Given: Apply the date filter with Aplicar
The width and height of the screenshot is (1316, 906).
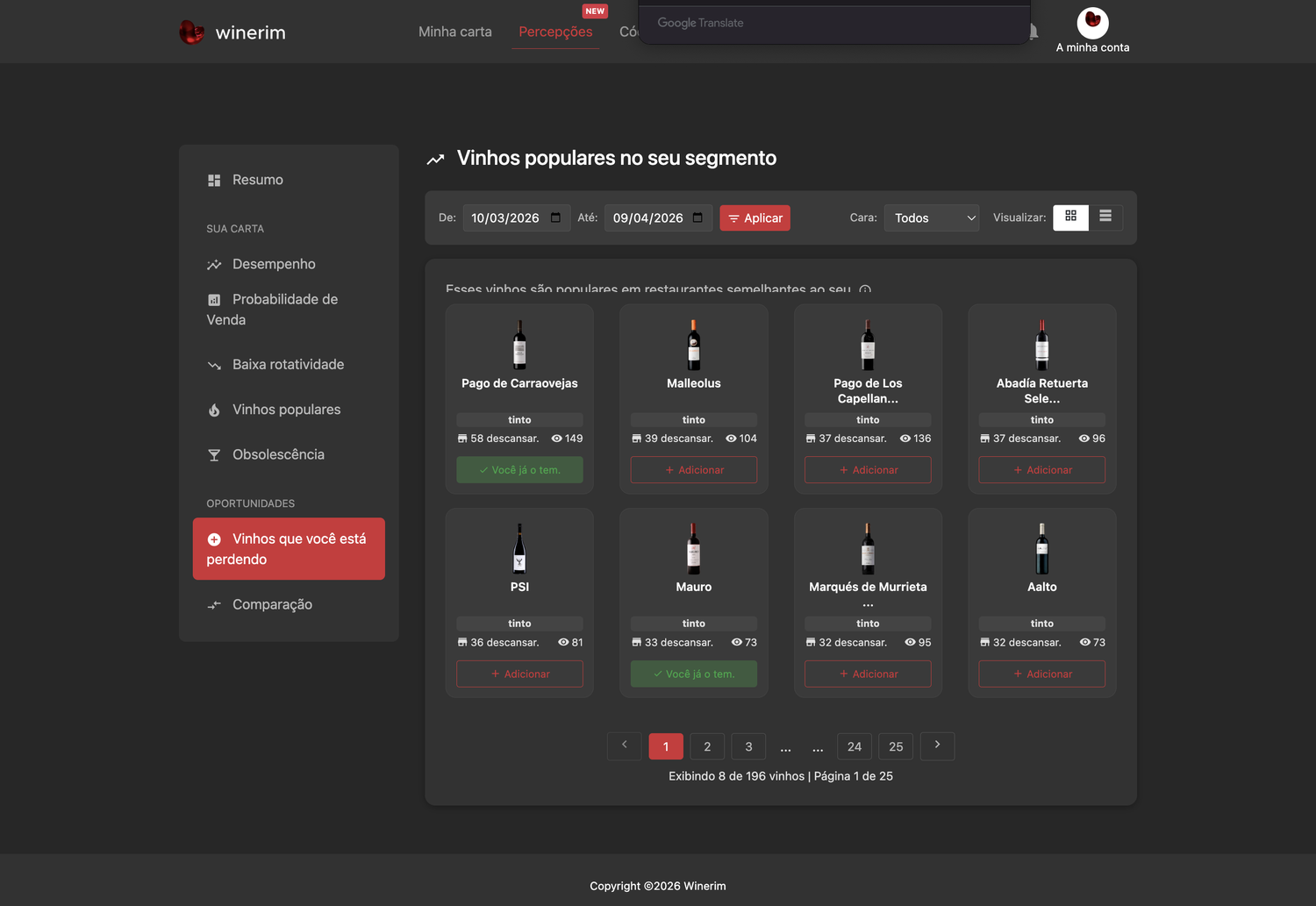Looking at the screenshot, I should coord(755,218).
